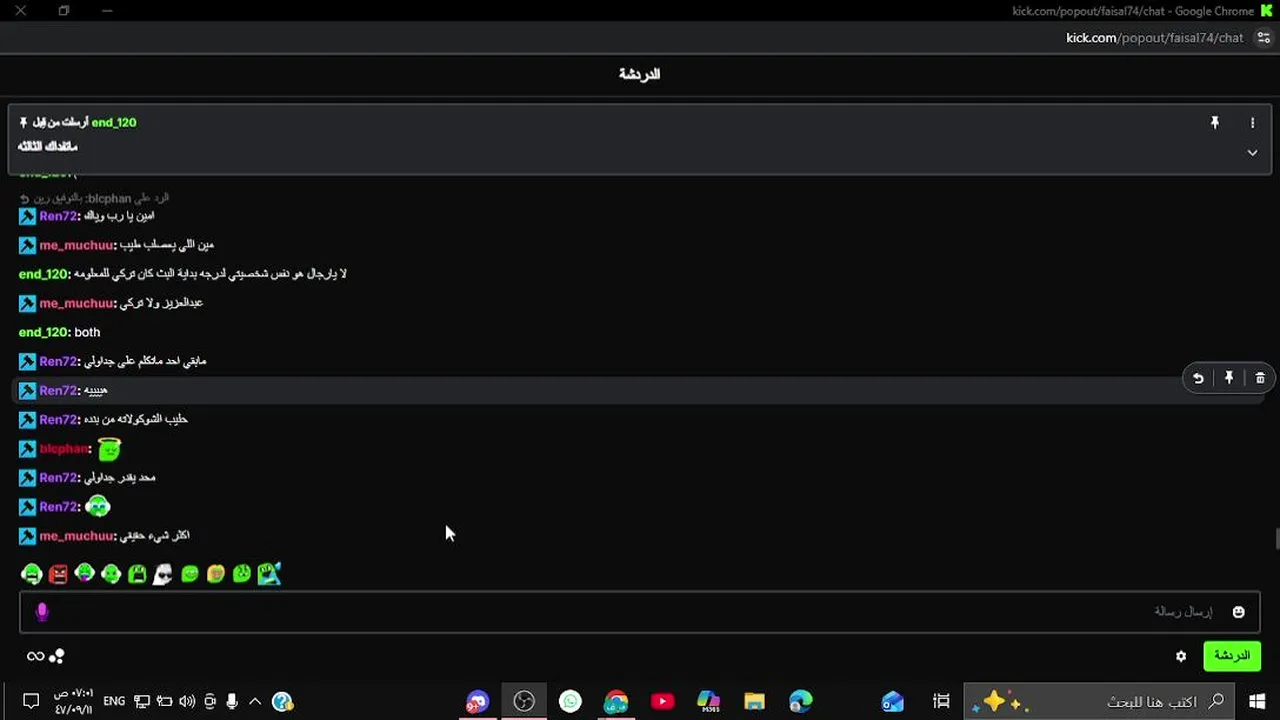Screen dimensions: 1280x720
Task: Open YouTube app from the taskbar
Action: coord(662,701)
